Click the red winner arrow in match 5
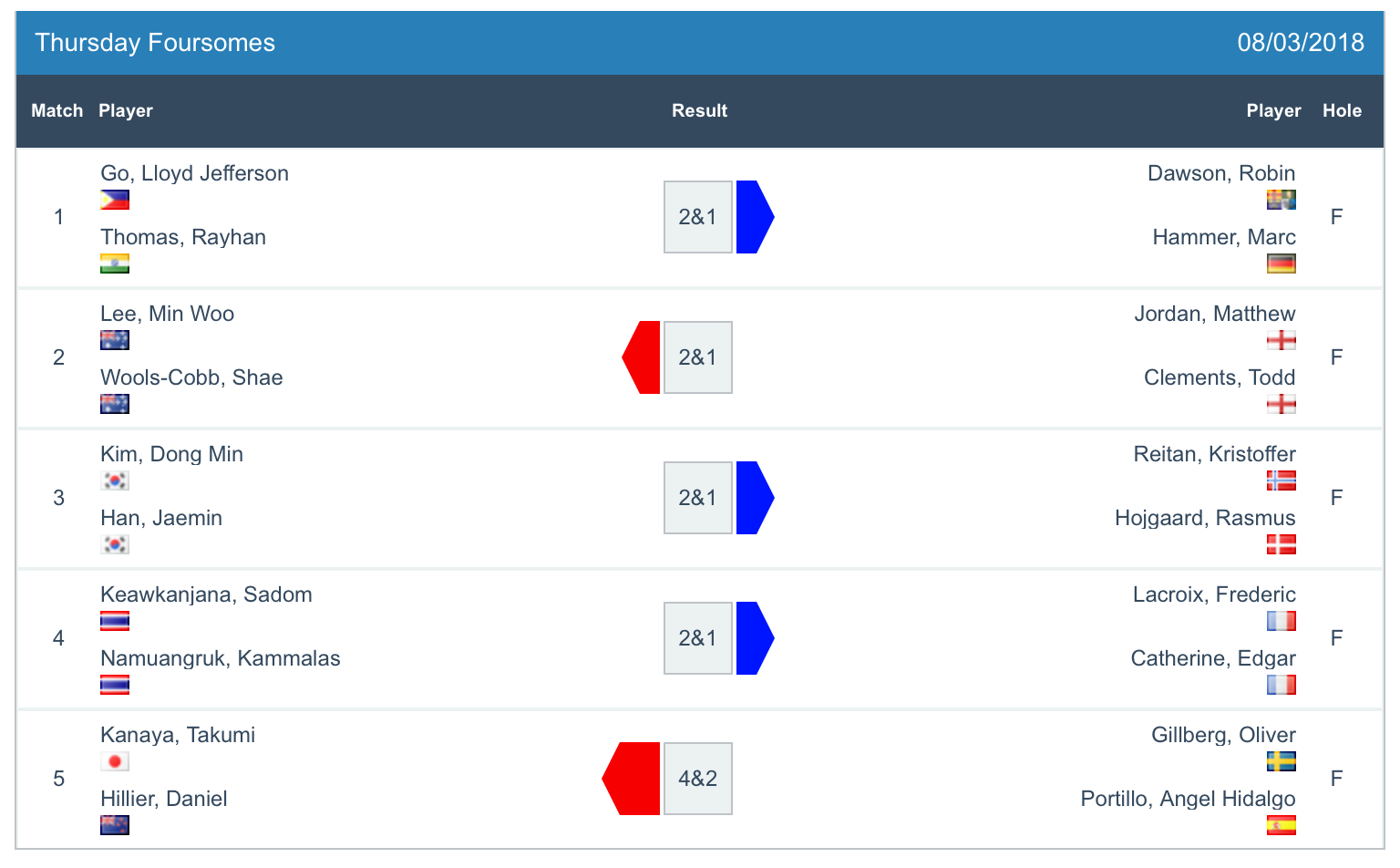Screen dimensions: 1400x868 [631, 779]
